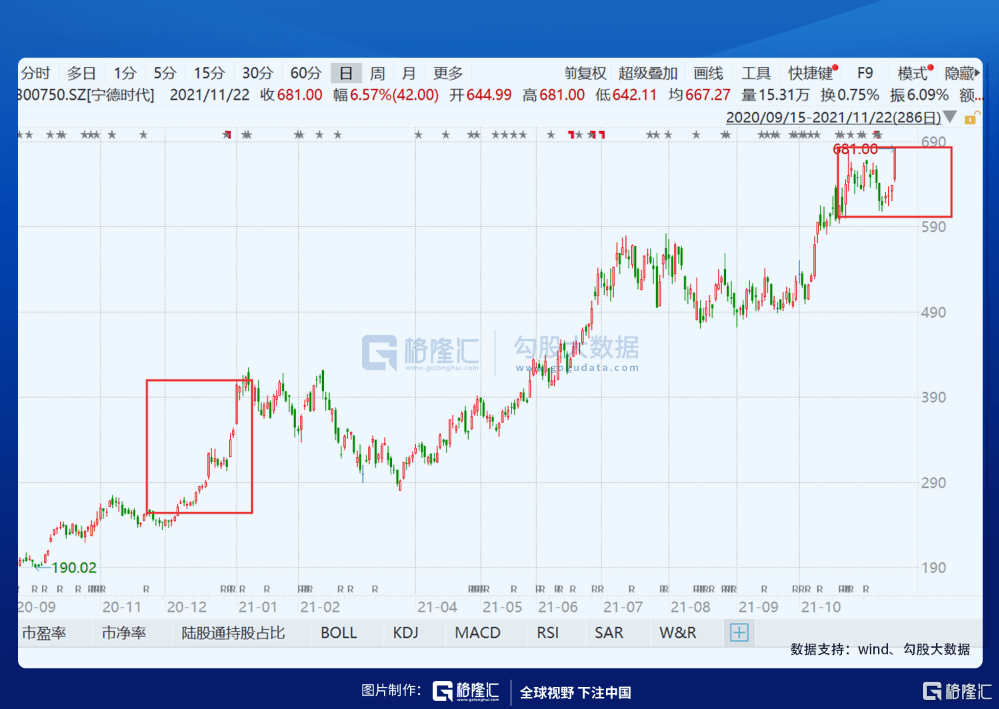
Task: Click the 21-10 date axis label
Action: tap(821, 607)
